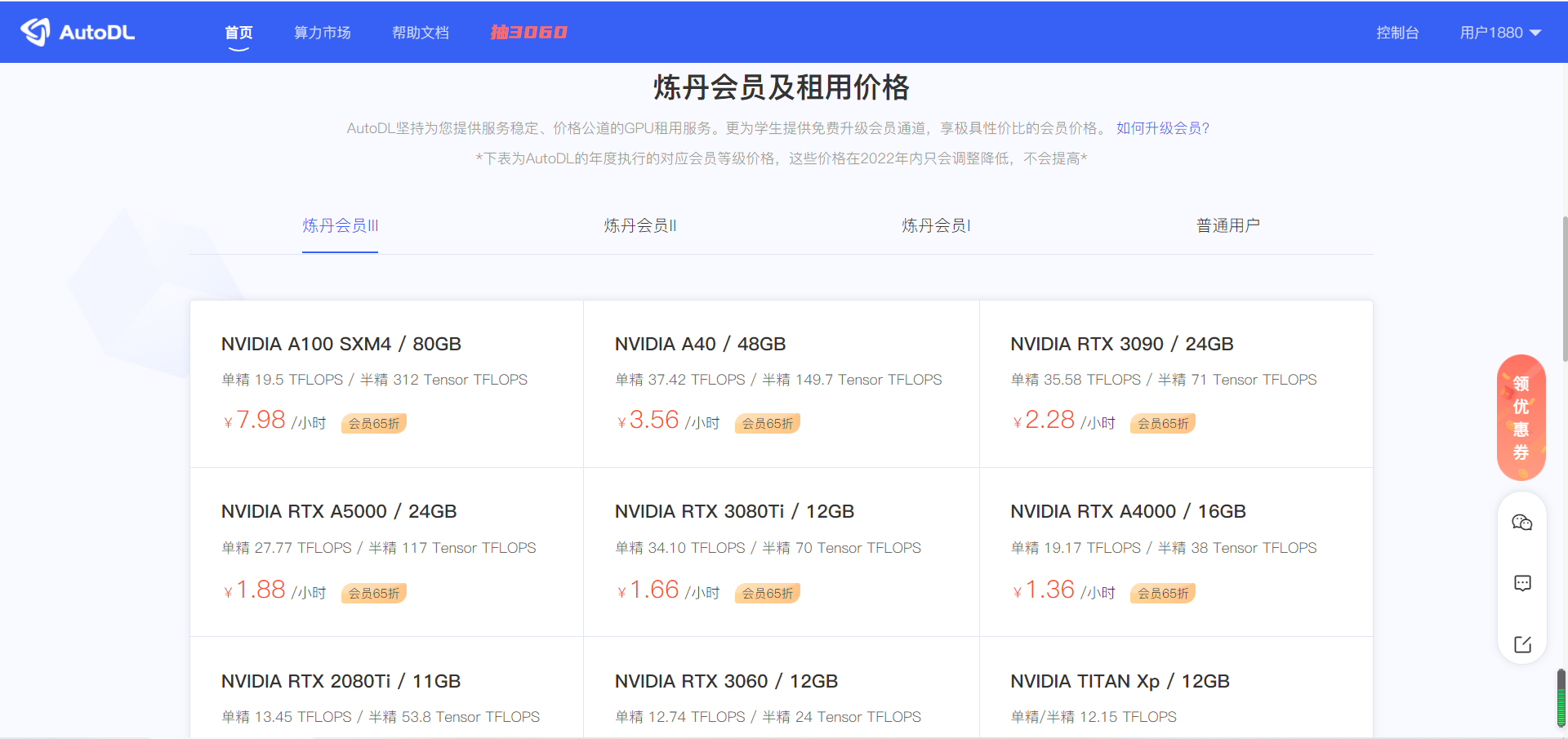Click the 抽3060 promotion link
The height and width of the screenshot is (739, 1568).
pyautogui.click(x=528, y=33)
